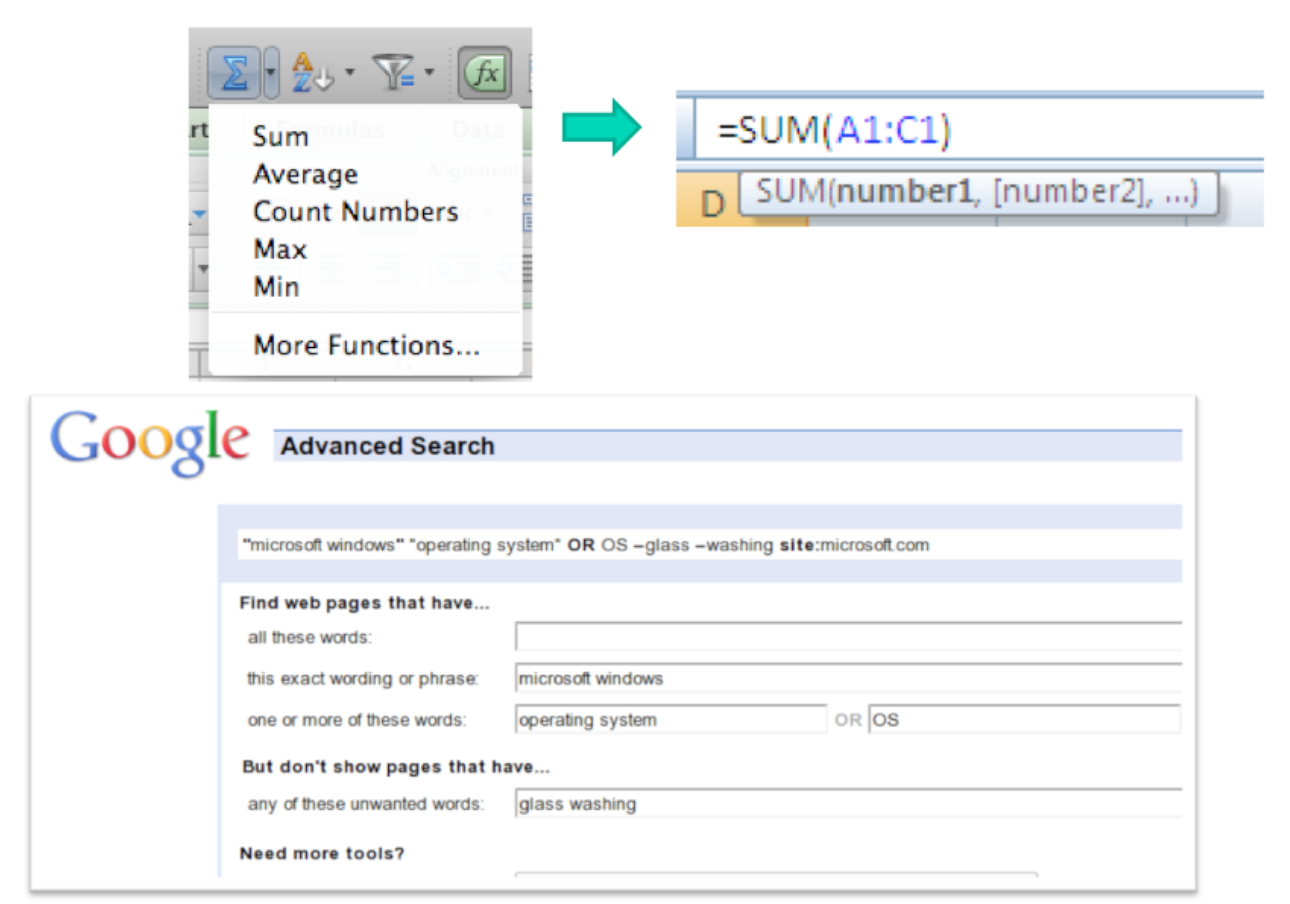Click the AutoSum sigma icon
1290x904 pixels.
pos(234,73)
